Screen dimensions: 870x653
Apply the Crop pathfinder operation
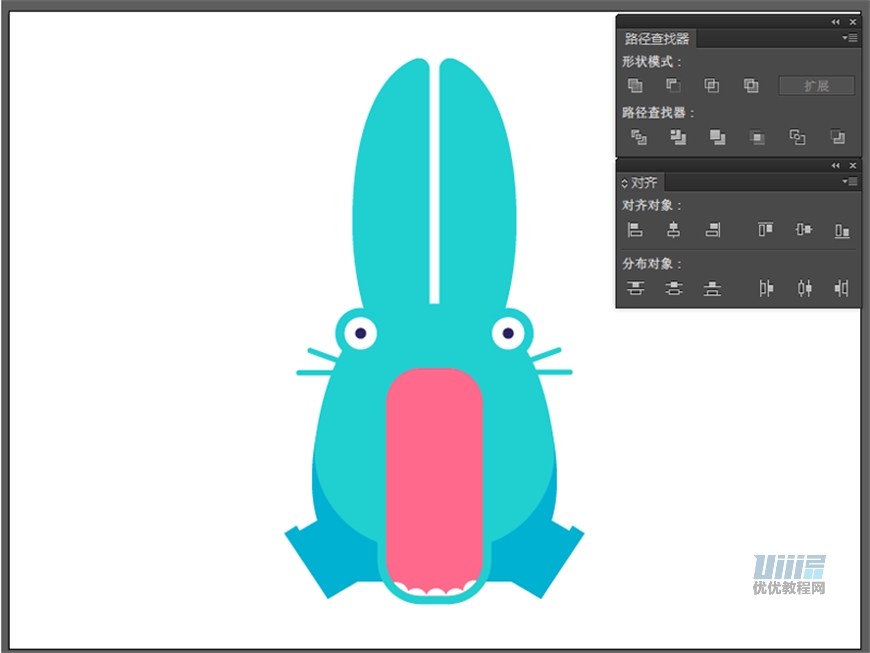tap(757, 137)
